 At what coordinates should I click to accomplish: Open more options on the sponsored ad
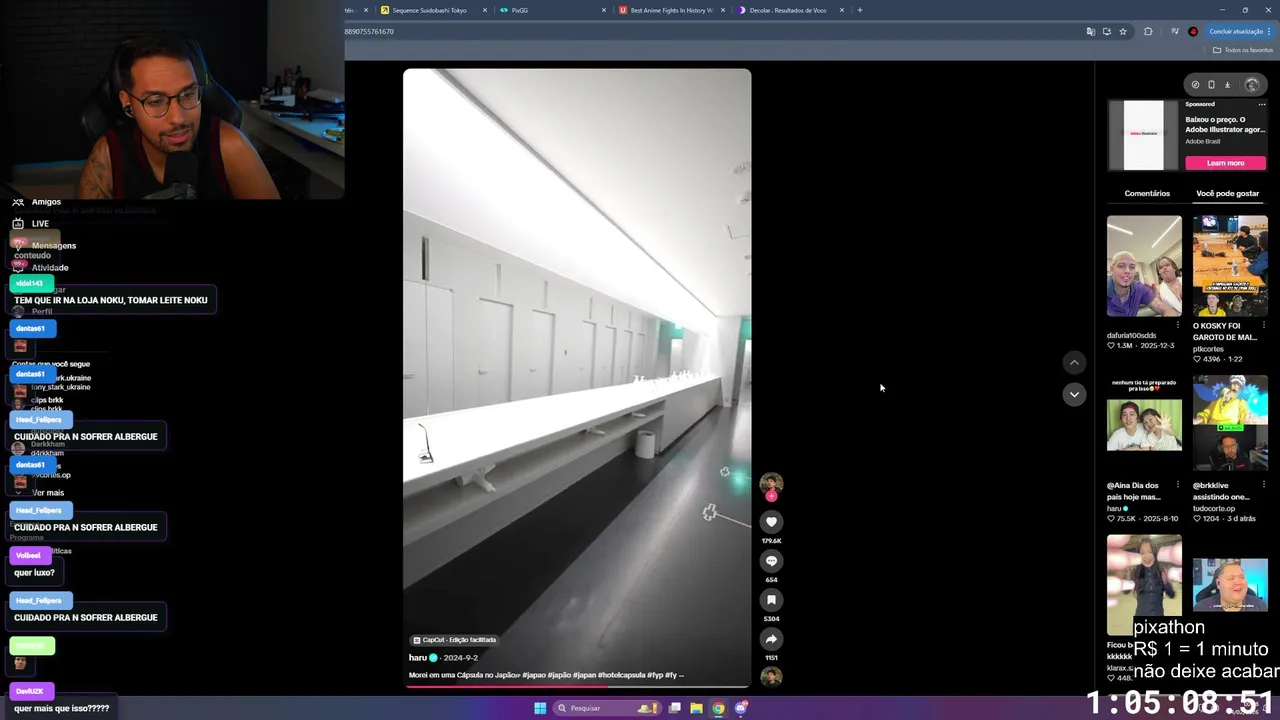pyautogui.click(x=1262, y=104)
